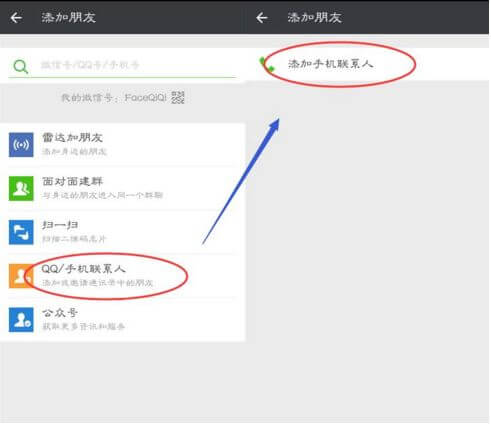Tap subtitle 添加或邀请通讯录中的朋友
This screenshot has height=425, width=491.
pyautogui.click(x=97, y=283)
